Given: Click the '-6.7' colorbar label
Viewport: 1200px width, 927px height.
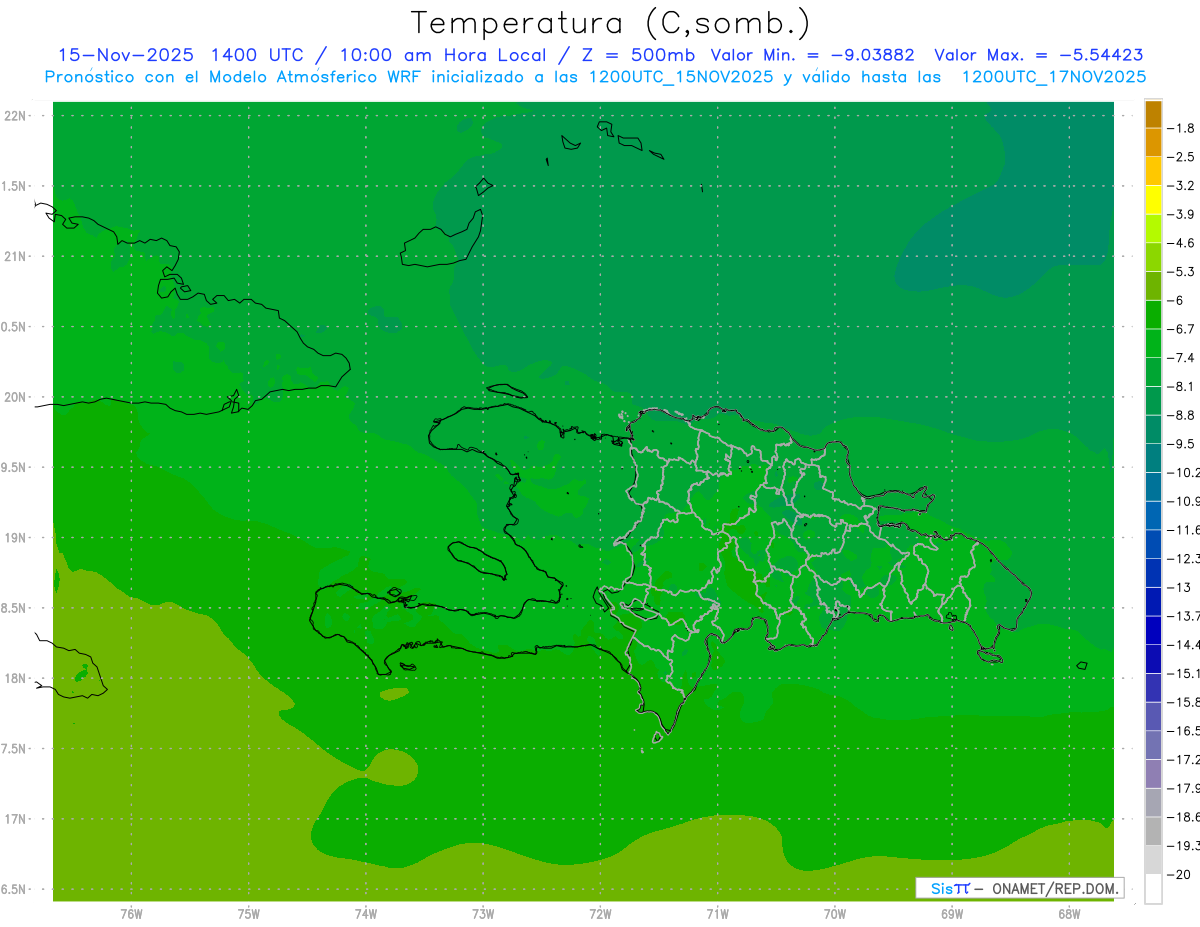Looking at the screenshot, I should (1181, 329).
